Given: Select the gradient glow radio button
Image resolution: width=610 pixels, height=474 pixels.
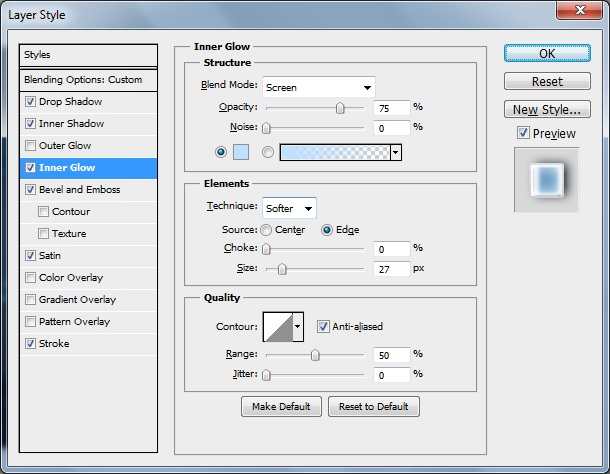Looking at the screenshot, I should click(268, 152).
